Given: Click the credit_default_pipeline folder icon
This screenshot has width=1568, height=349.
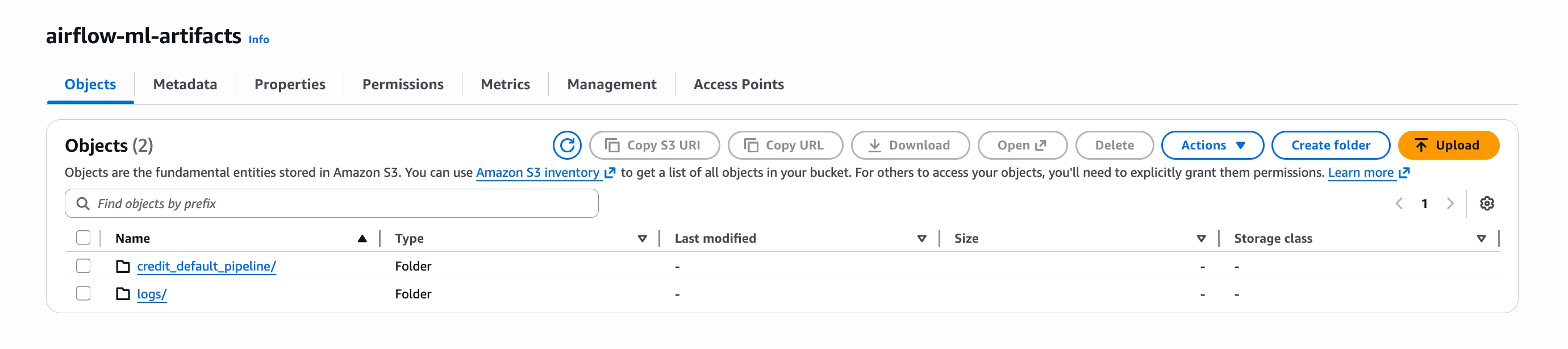Looking at the screenshot, I should tap(123, 266).
